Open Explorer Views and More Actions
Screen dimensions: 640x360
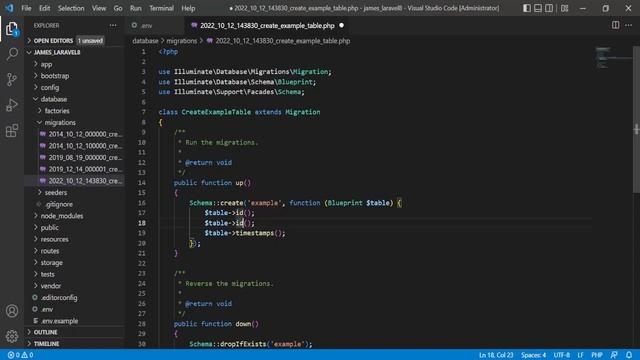point(113,25)
